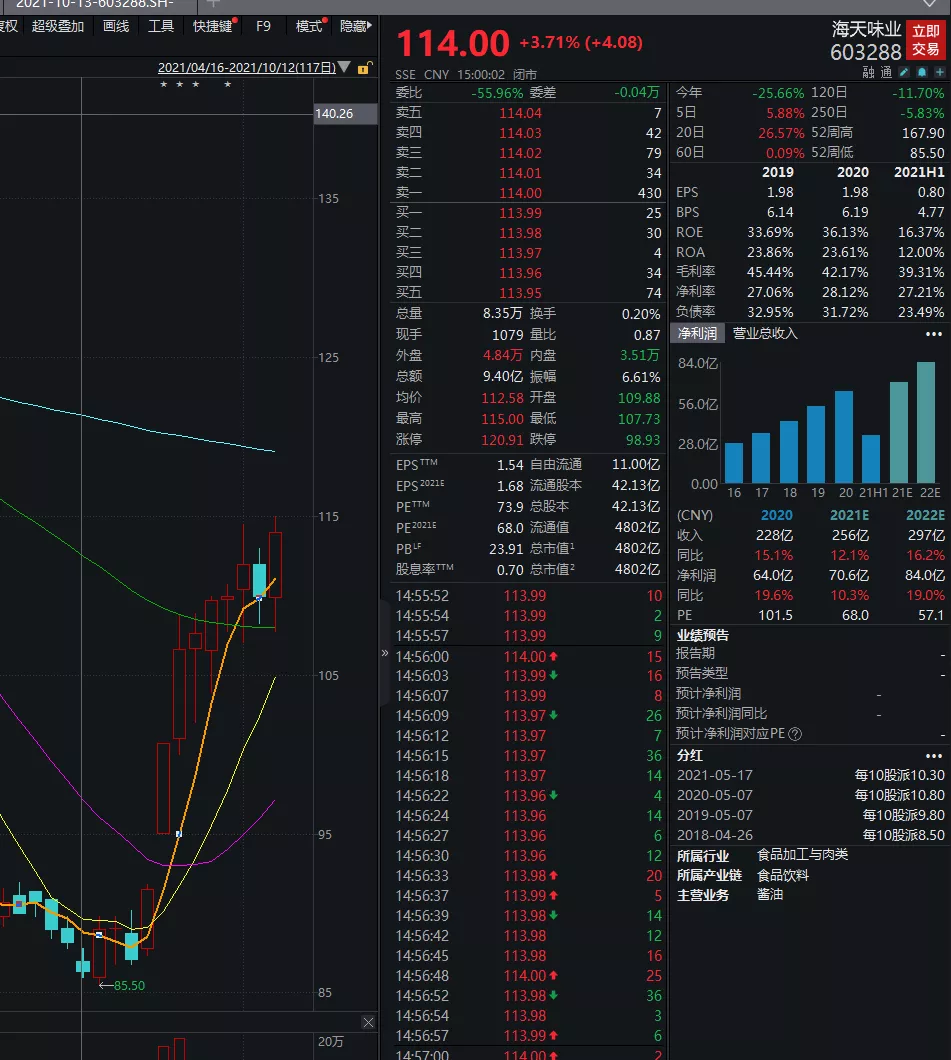The image size is (951, 1060).
Task: Click the pencil icon beside 融 通
Action: [905, 73]
